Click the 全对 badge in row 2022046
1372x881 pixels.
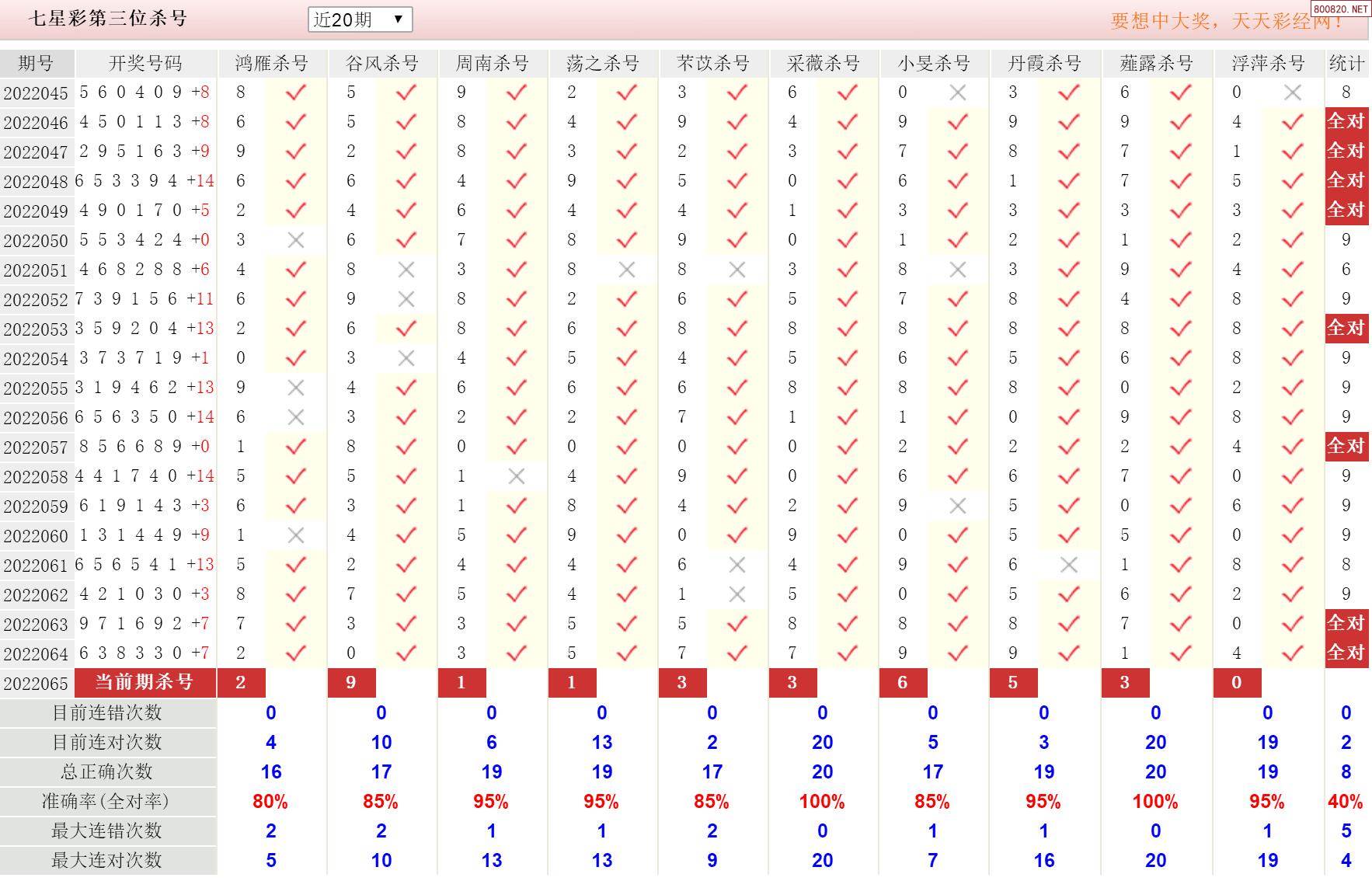click(x=1346, y=122)
